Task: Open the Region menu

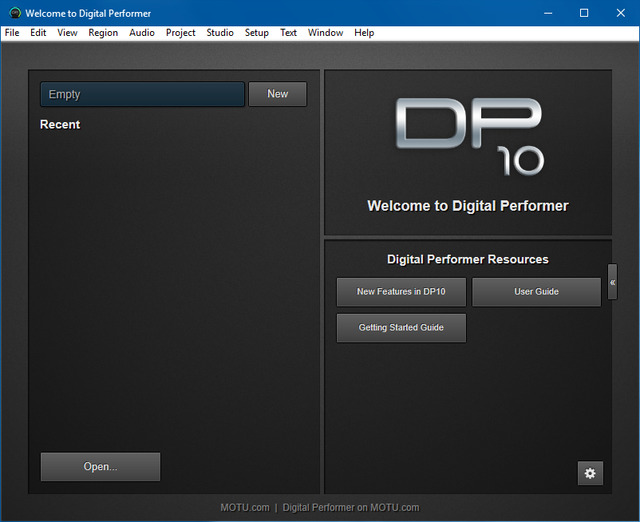Action: pyautogui.click(x=103, y=33)
